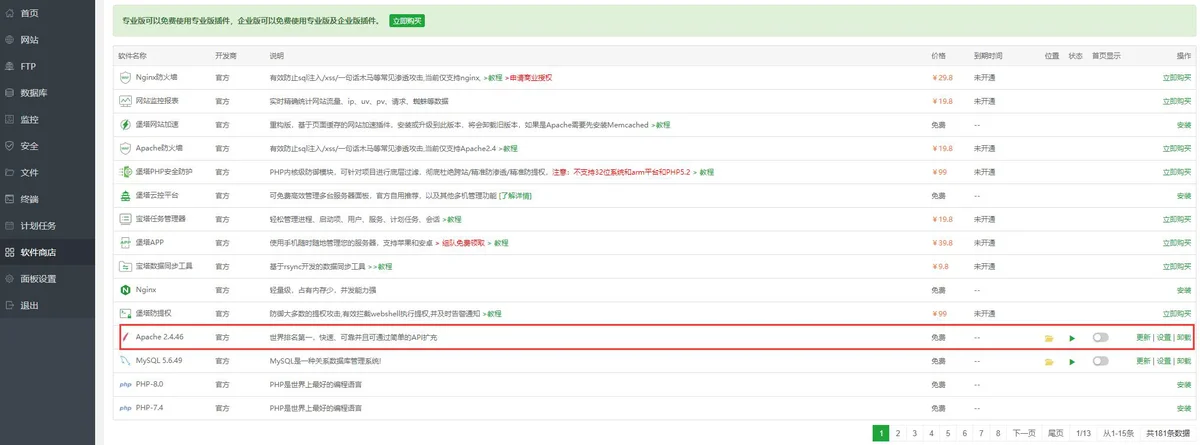Screen dimensions: 1200x445
Task: Click 尾页 last page button
Action: 1055,433
